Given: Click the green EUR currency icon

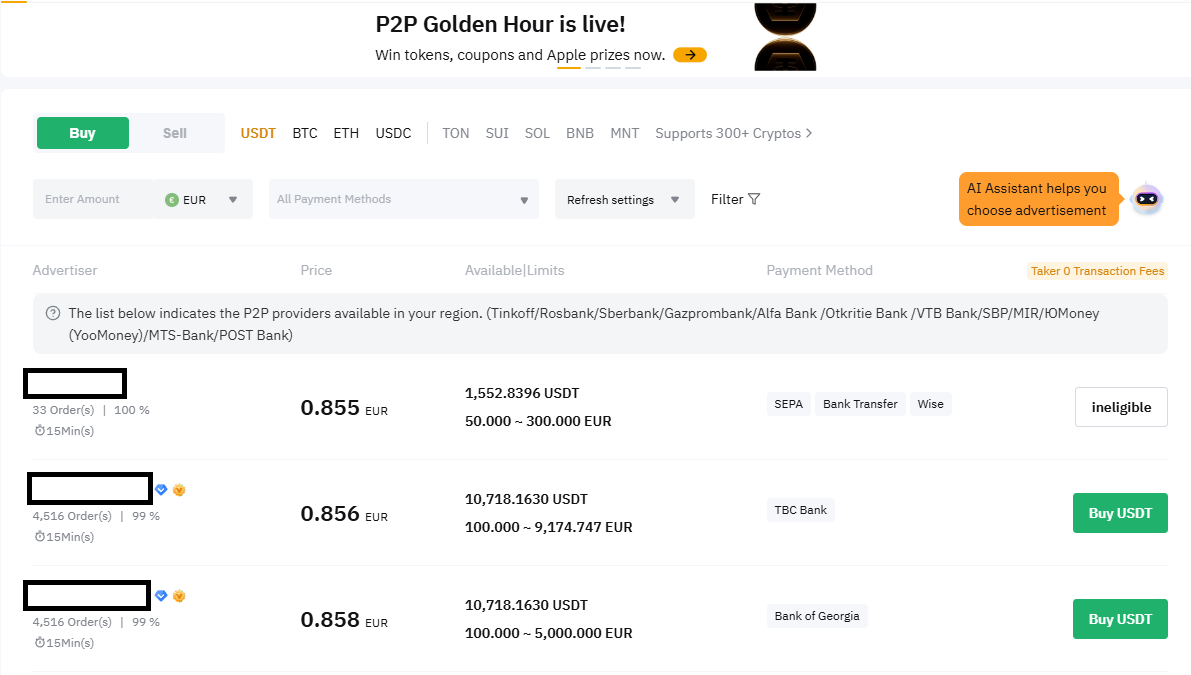Looking at the screenshot, I should 172,200.
